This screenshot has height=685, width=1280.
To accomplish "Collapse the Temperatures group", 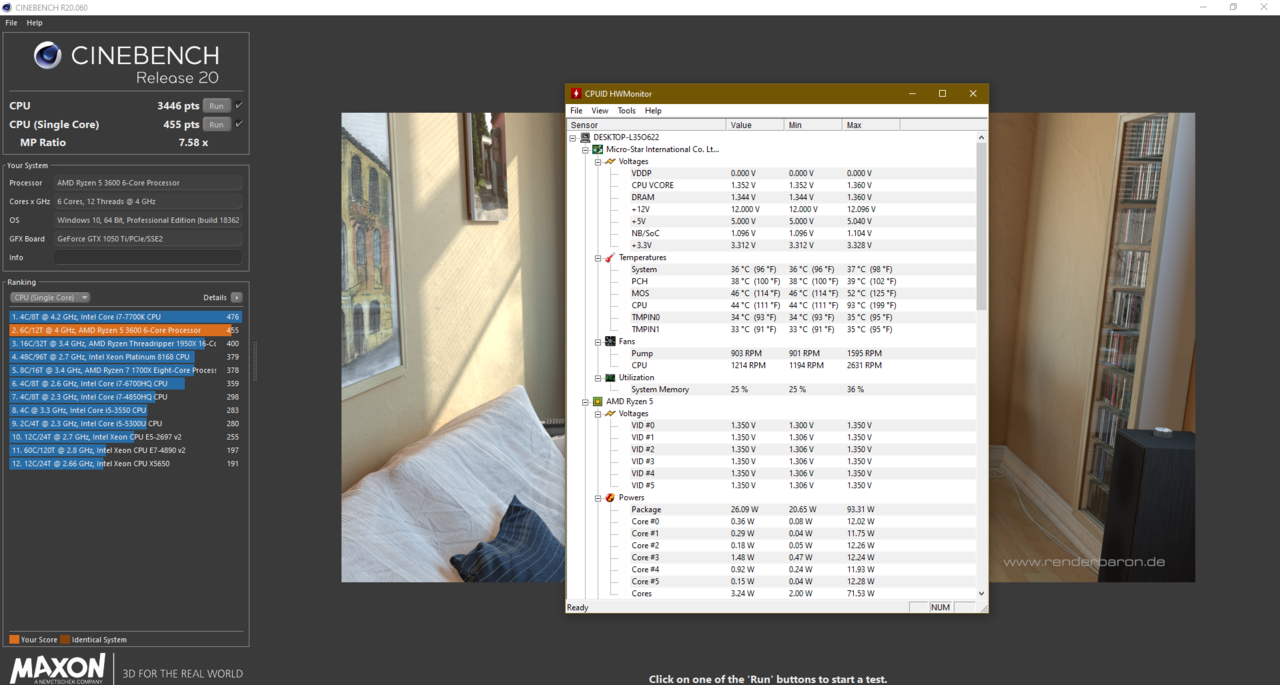I will click(x=598, y=257).
